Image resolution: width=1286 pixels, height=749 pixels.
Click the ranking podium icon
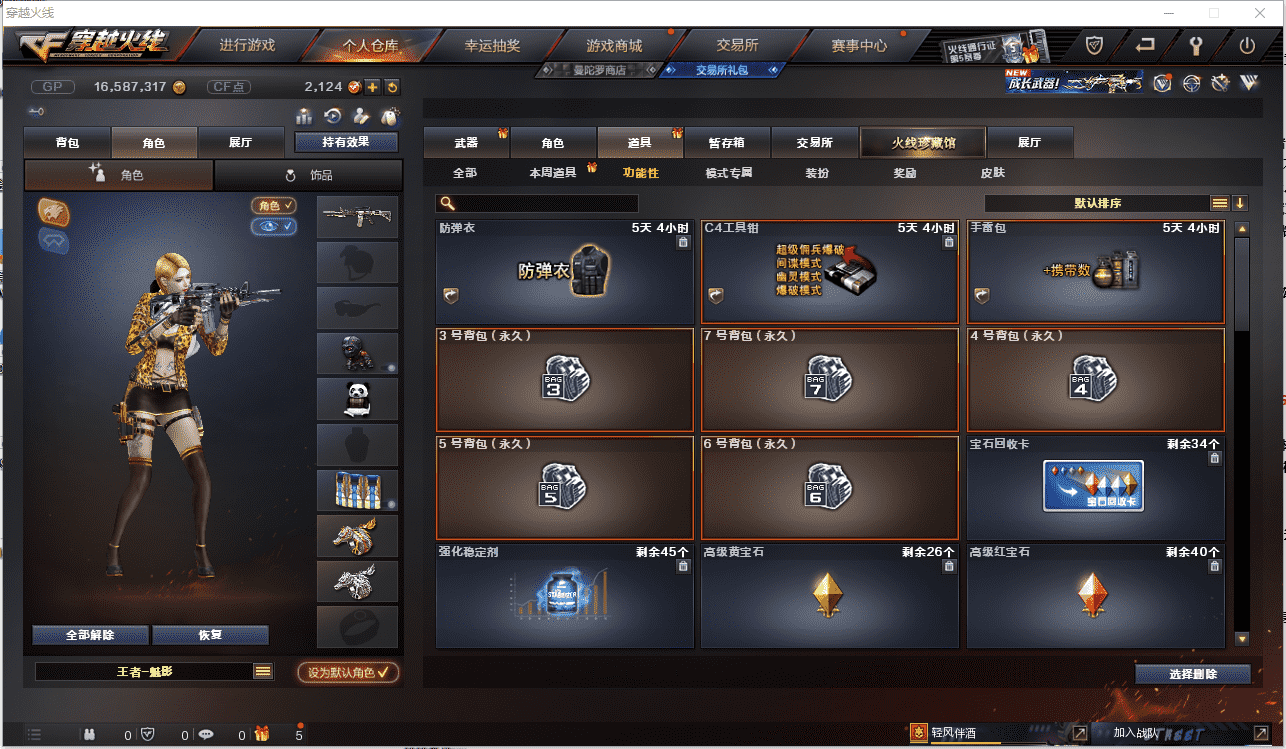click(304, 116)
